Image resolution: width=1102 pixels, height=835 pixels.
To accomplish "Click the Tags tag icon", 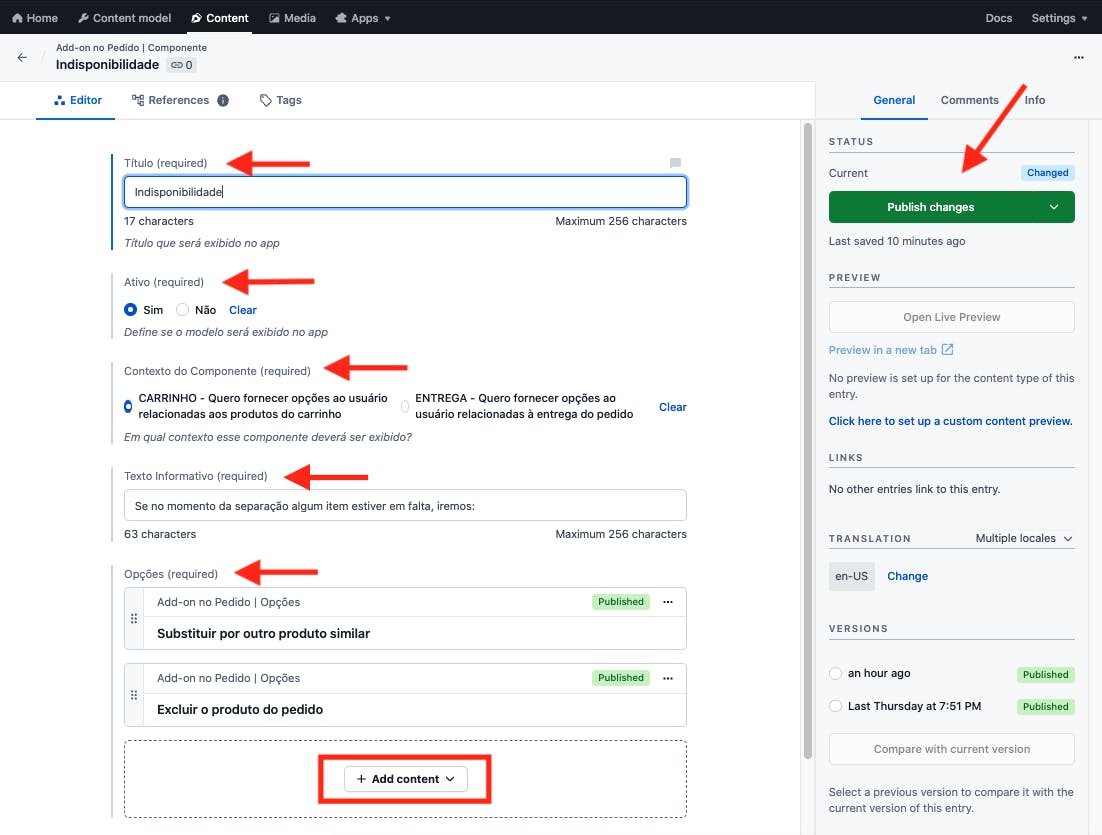I will click(x=266, y=101).
